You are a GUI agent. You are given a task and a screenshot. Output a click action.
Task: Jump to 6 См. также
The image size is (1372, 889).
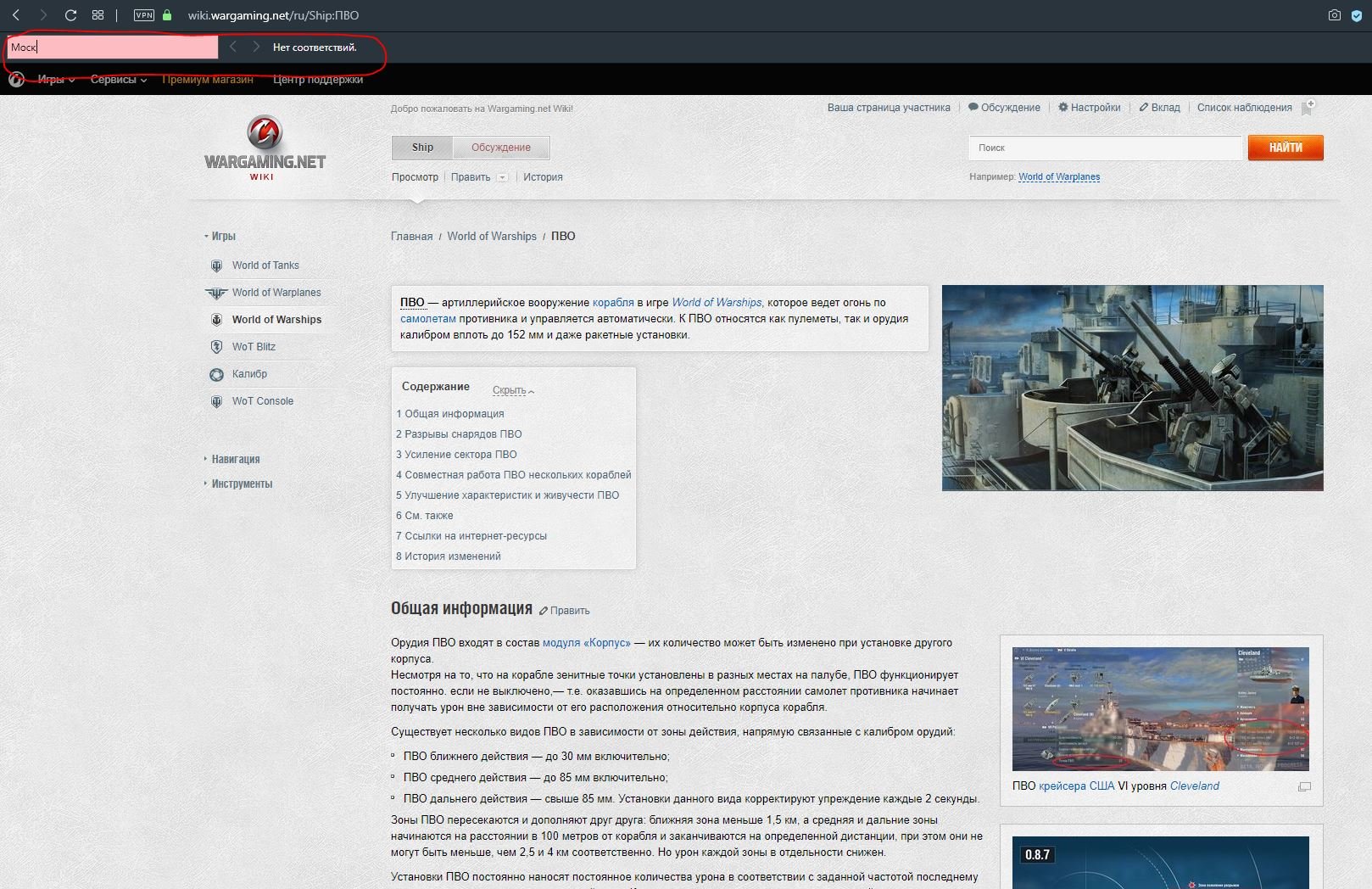click(x=424, y=516)
